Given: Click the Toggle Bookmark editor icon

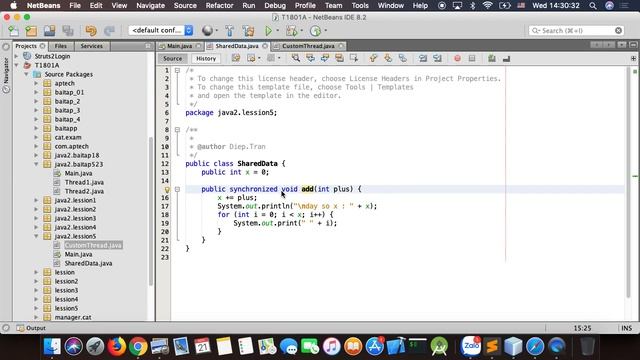Looking at the screenshot, I should [x=402, y=58].
